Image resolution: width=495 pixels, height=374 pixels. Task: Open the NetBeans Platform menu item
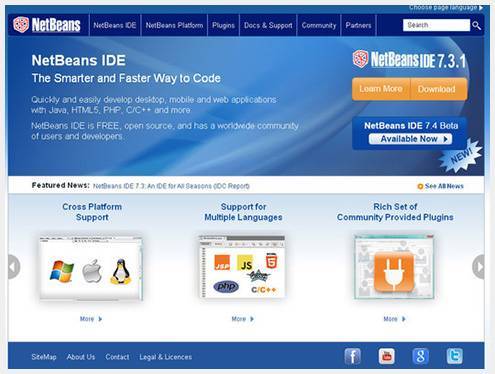[x=174, y=25]
